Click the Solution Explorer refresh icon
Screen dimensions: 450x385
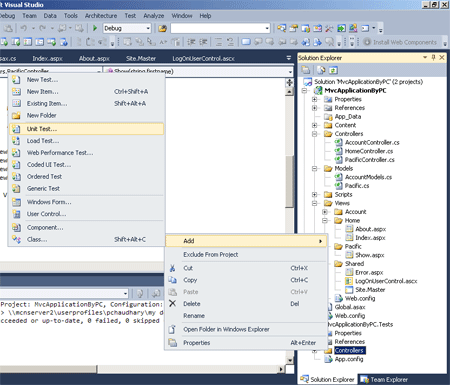pos(333,70)
